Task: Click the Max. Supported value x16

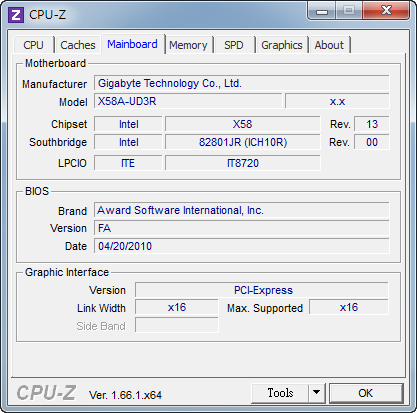Action: [x=349, y=307]
